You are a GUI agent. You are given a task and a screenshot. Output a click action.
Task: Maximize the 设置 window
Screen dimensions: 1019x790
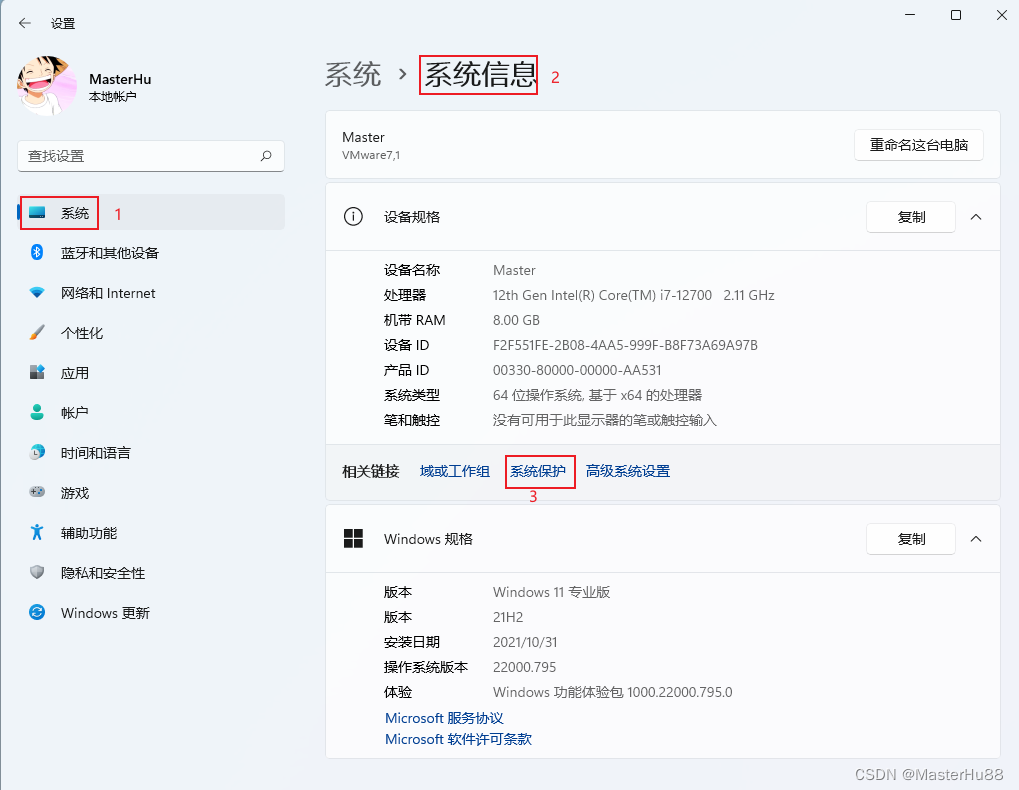[955, 15]
